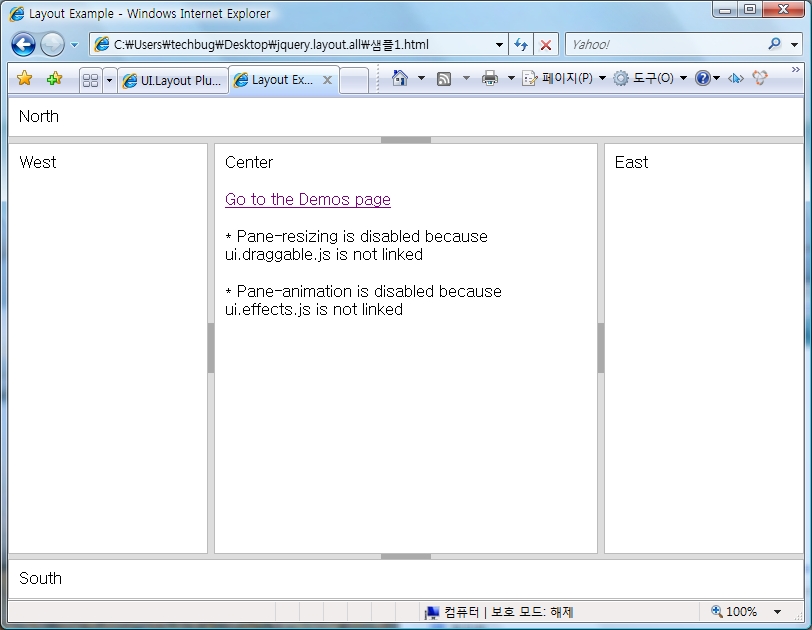
Task: Click Add to Favorites icon
Action: point(54,79)
